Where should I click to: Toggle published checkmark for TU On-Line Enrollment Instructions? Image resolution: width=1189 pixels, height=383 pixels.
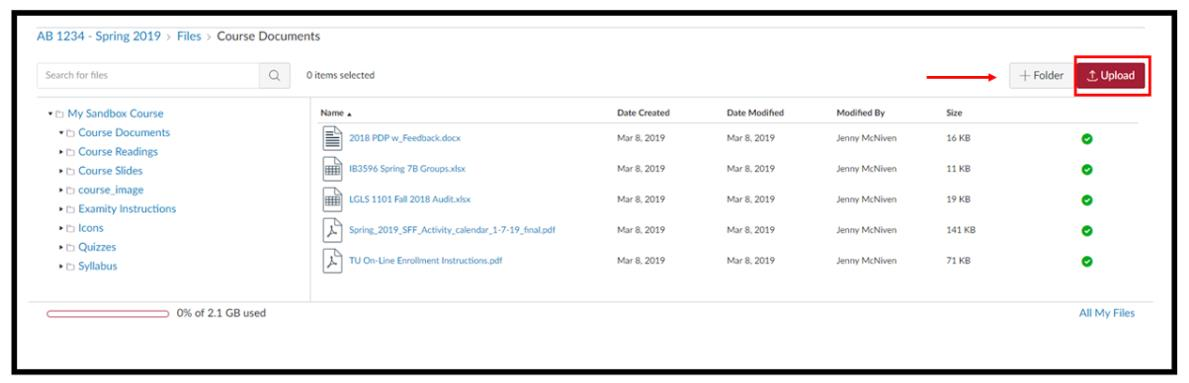(1087, 261)
